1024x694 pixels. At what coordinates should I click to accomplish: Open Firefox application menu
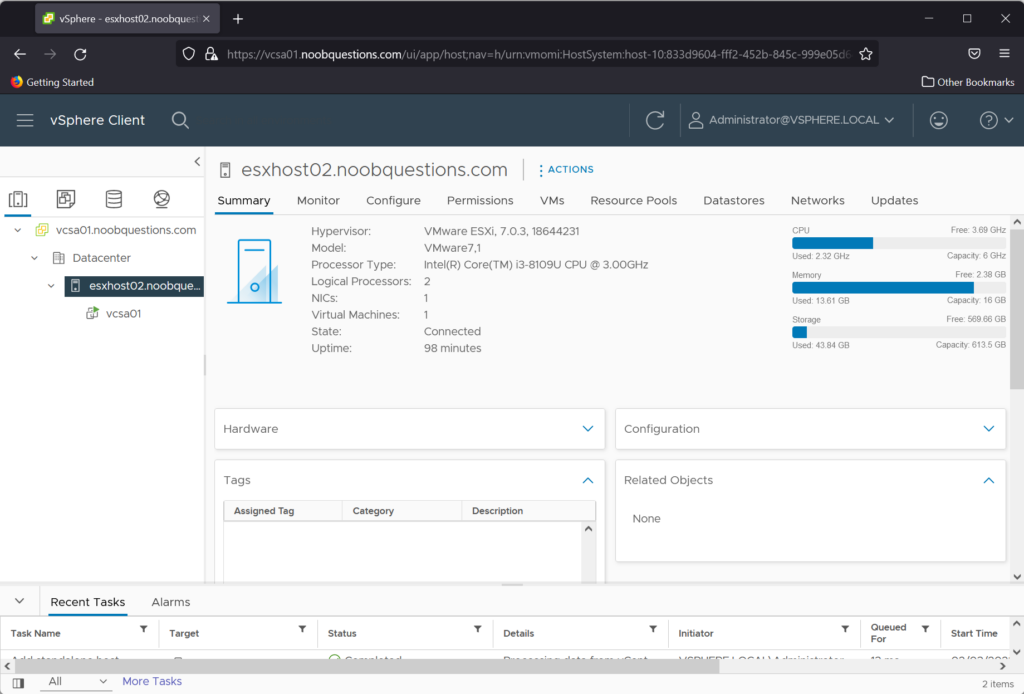(1004, 54)
